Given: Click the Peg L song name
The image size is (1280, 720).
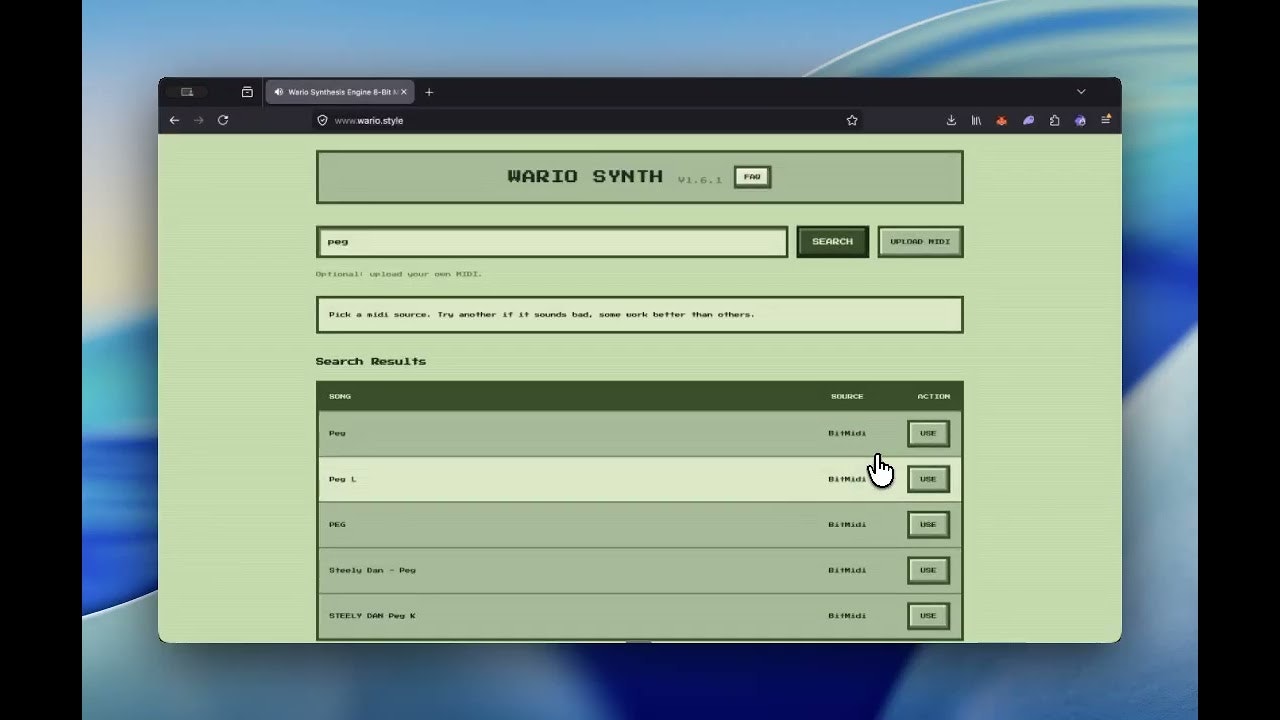Looking at the screenshot, I should pyautogui.click(x=342, y=479).
